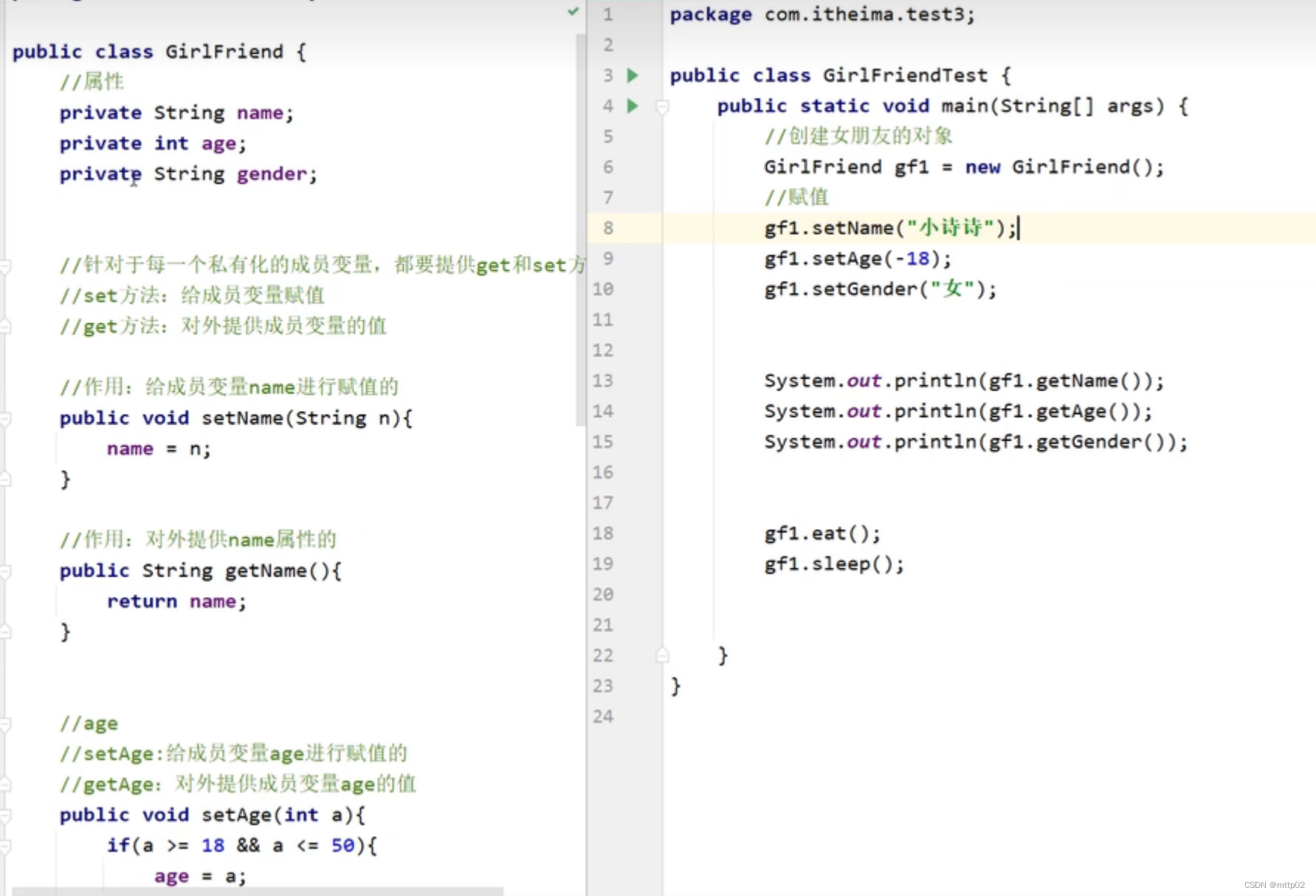Click the 'gf1.setName("小诗诗");' line
The height and width of the screenshot is (896, 1316).
(891, 228)
